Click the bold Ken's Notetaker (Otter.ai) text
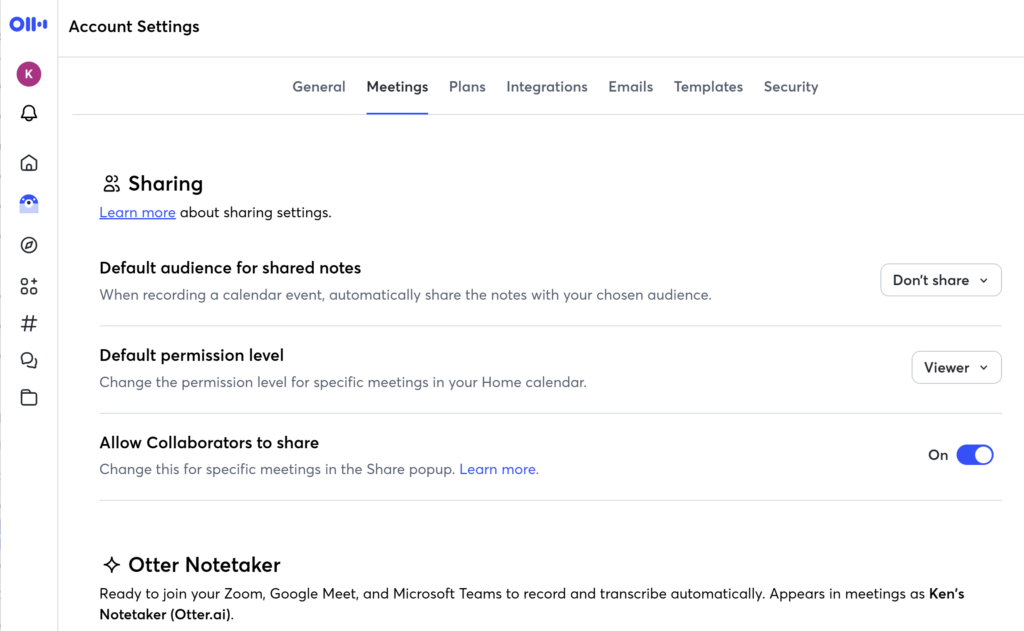The image size is (1024, 631). tap(532, 604)
